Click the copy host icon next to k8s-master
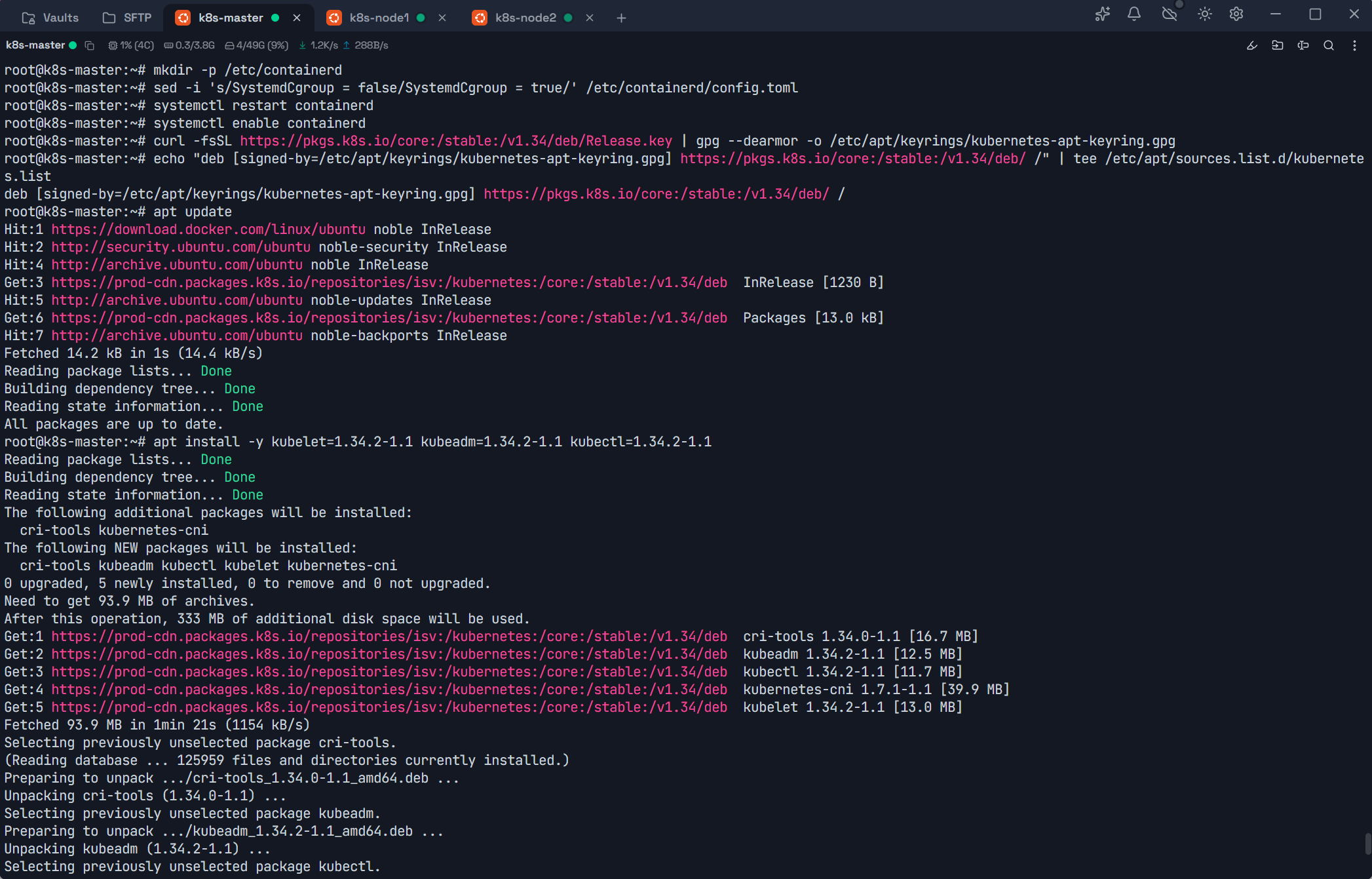 coord(90,45)
